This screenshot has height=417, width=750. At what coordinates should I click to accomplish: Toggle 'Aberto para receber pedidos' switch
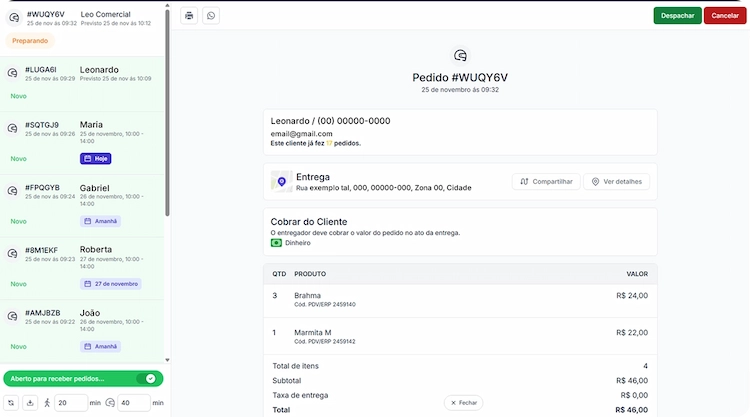point(150,379)
